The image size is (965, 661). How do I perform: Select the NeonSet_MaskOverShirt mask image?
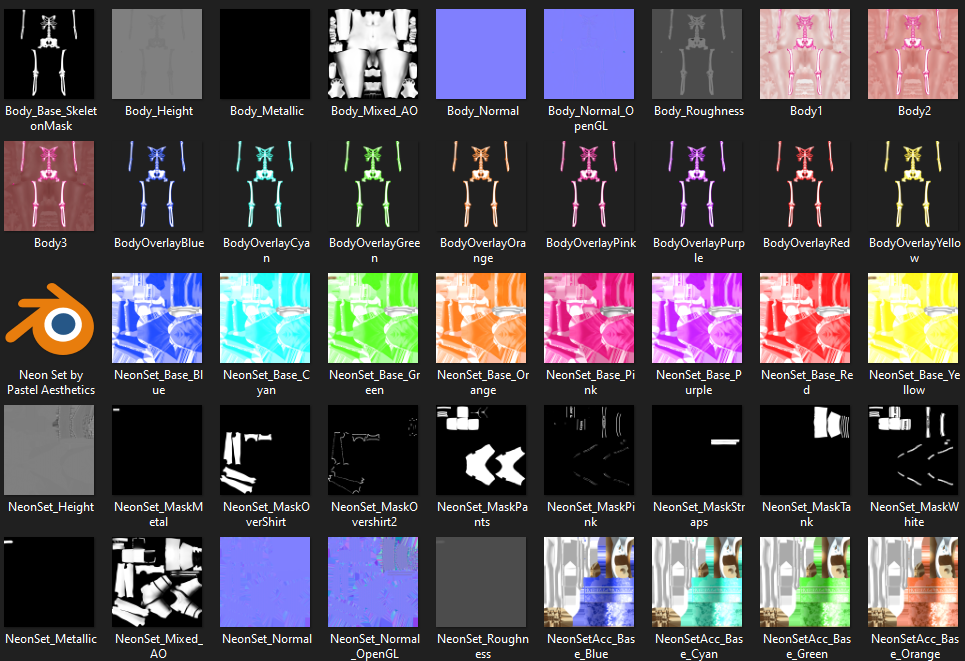[265, 450]
